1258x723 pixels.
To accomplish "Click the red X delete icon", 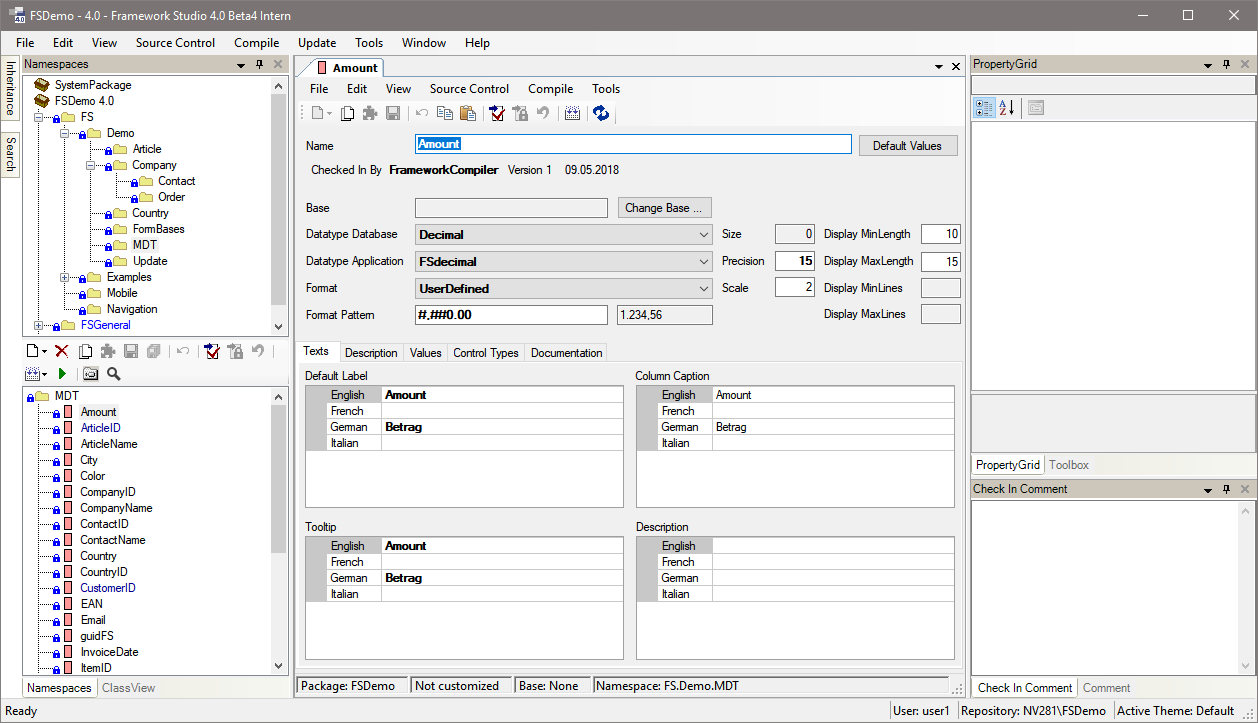I will coord(62,351).
